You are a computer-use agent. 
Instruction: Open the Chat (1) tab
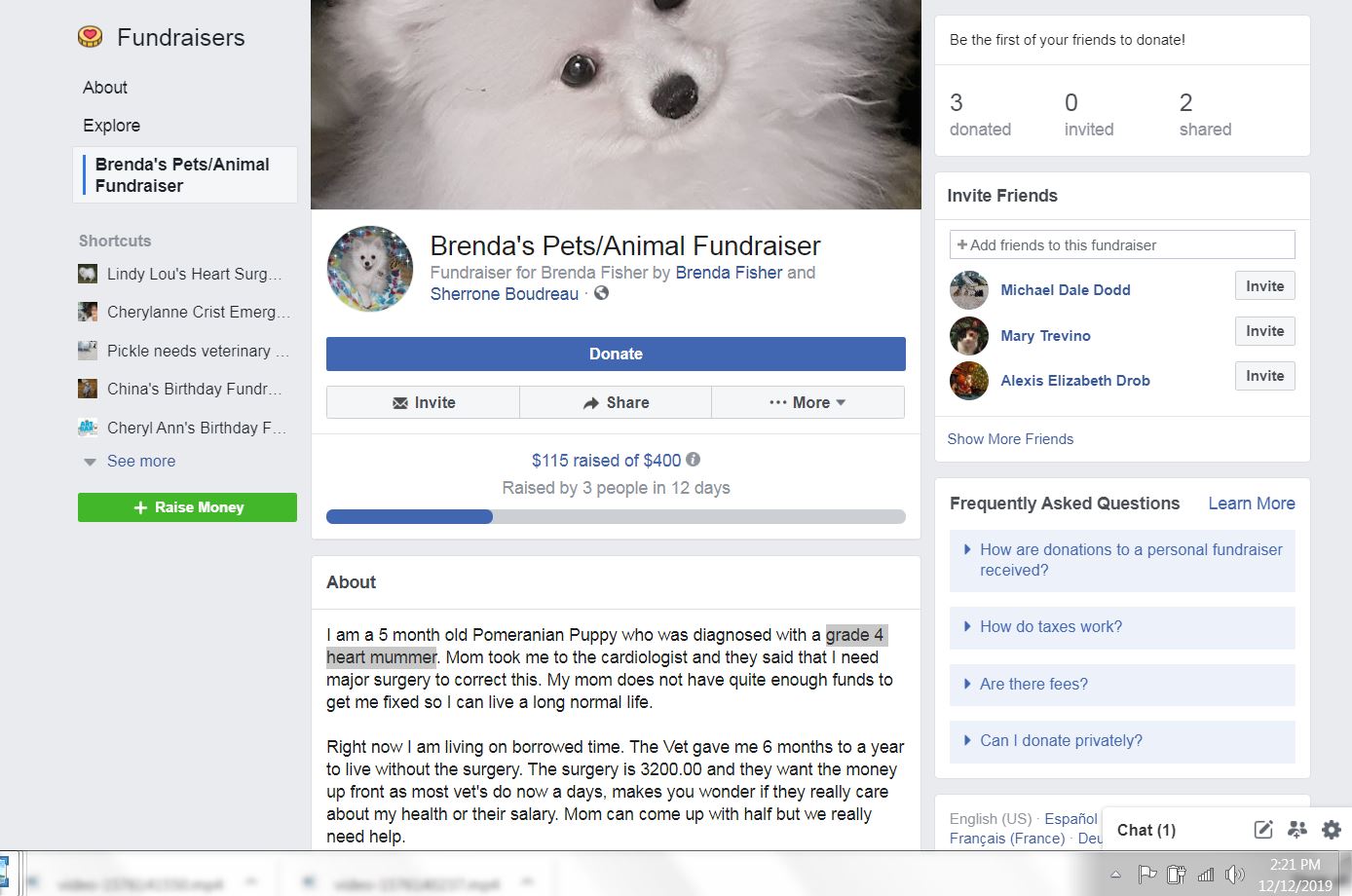coord(1146,830)
